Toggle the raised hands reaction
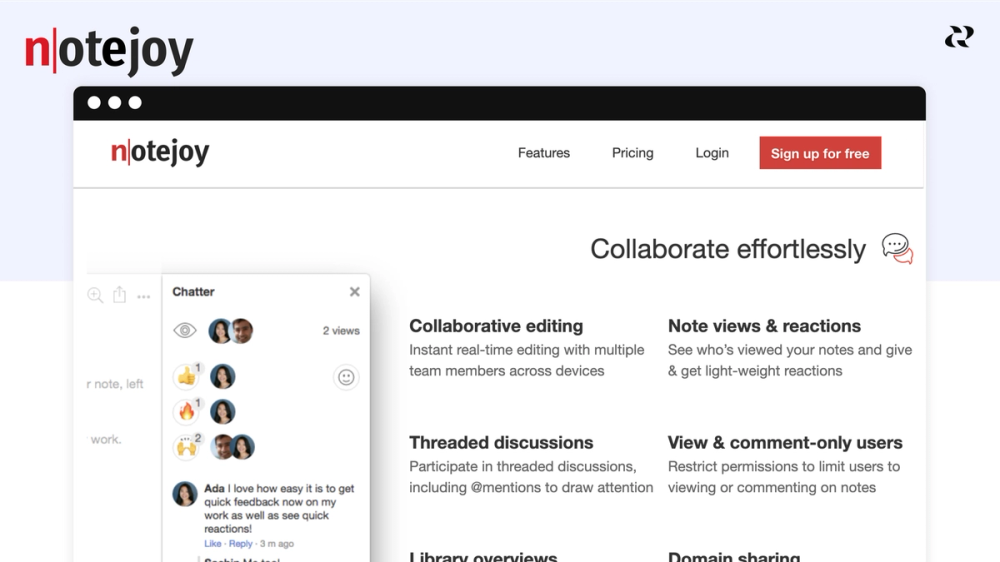This screenshot has width=1000, height=562. click(x=187, y=447)
